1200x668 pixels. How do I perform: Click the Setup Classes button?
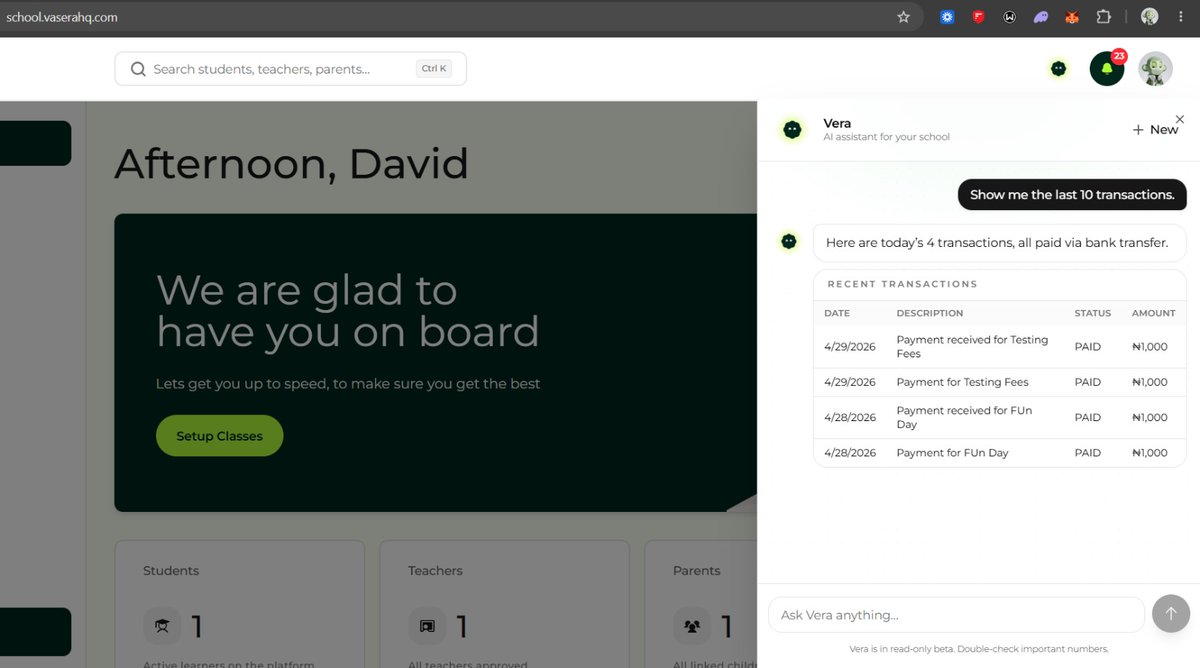[x=219, y=436]
